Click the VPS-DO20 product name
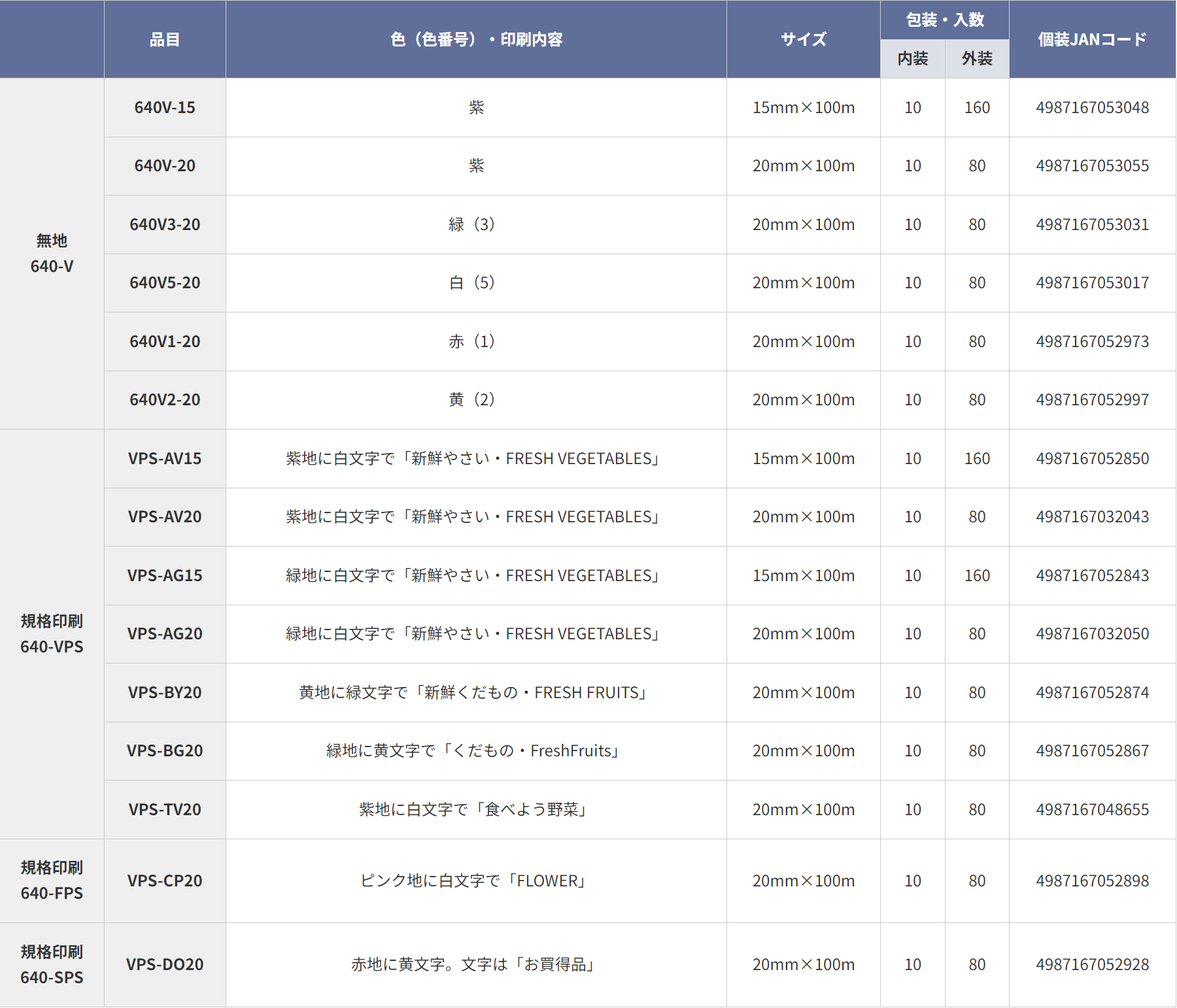 point(165,965)
